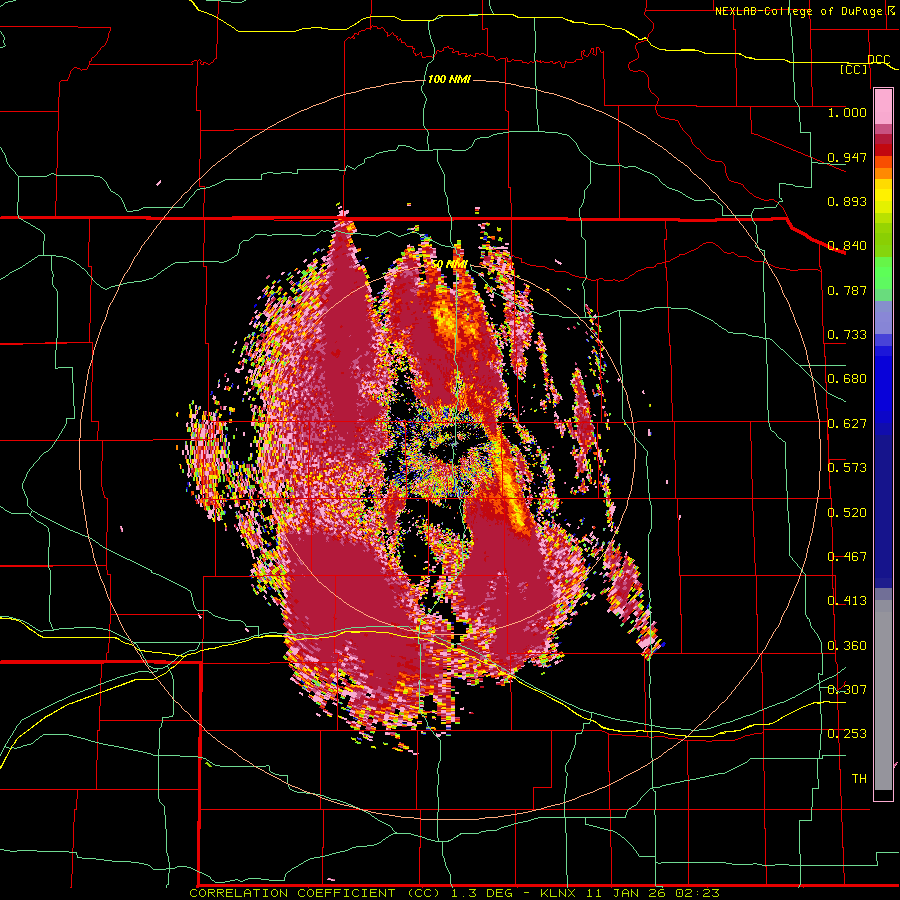Click the 0.253 legend value
This screenshot has height=900, width=900.
tap(847, 734)
